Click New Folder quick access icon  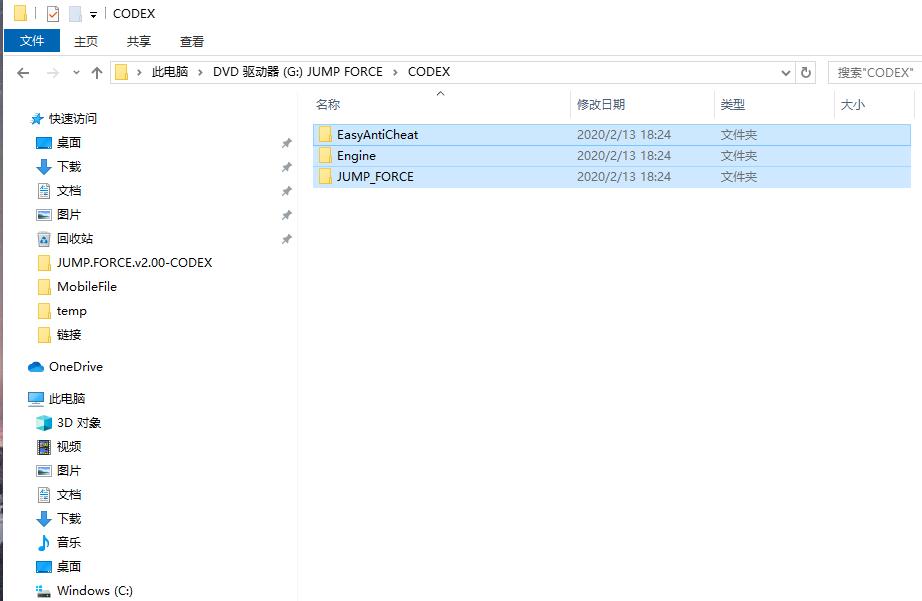tap(75, 14)
